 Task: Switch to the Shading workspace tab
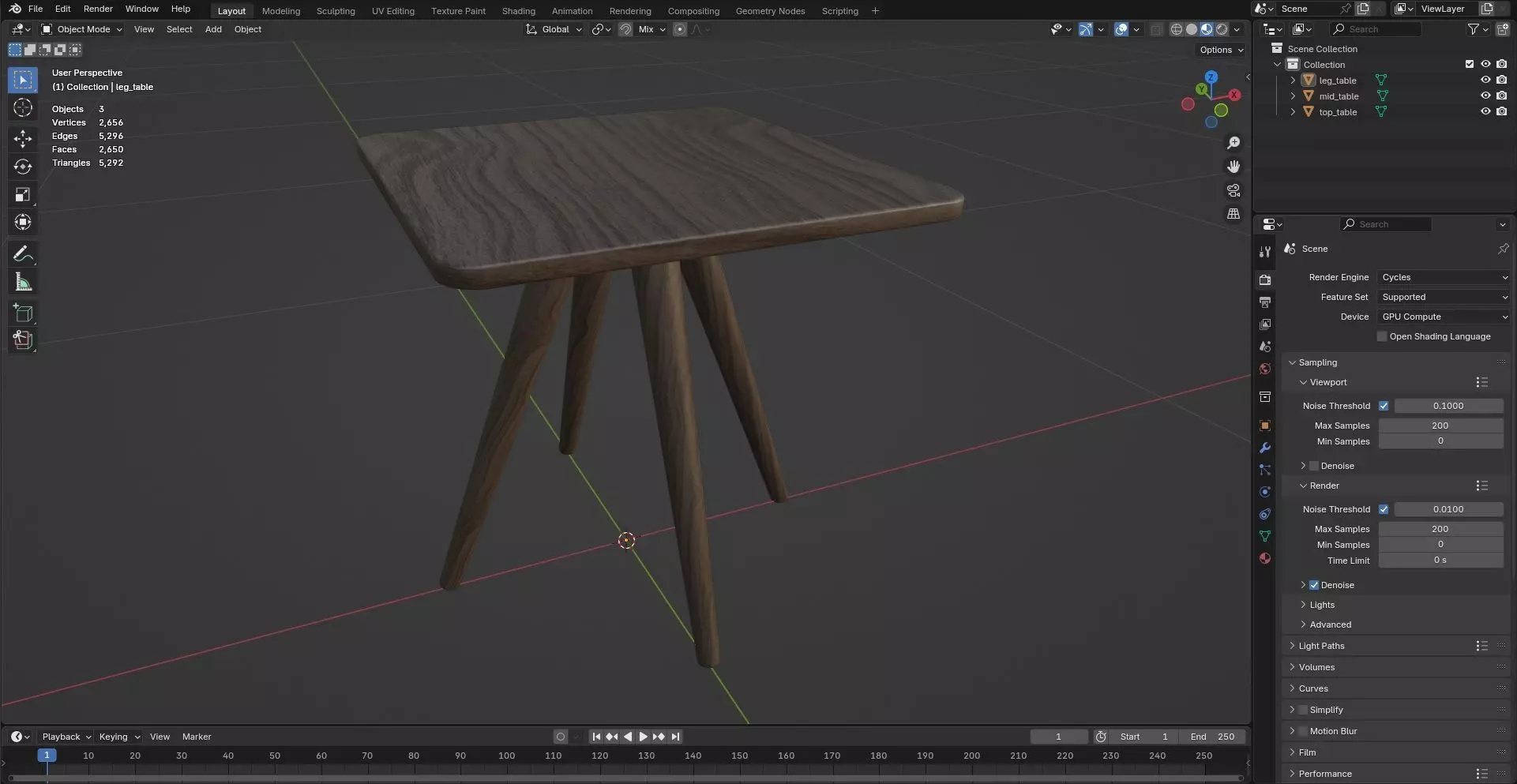[518, 11]
